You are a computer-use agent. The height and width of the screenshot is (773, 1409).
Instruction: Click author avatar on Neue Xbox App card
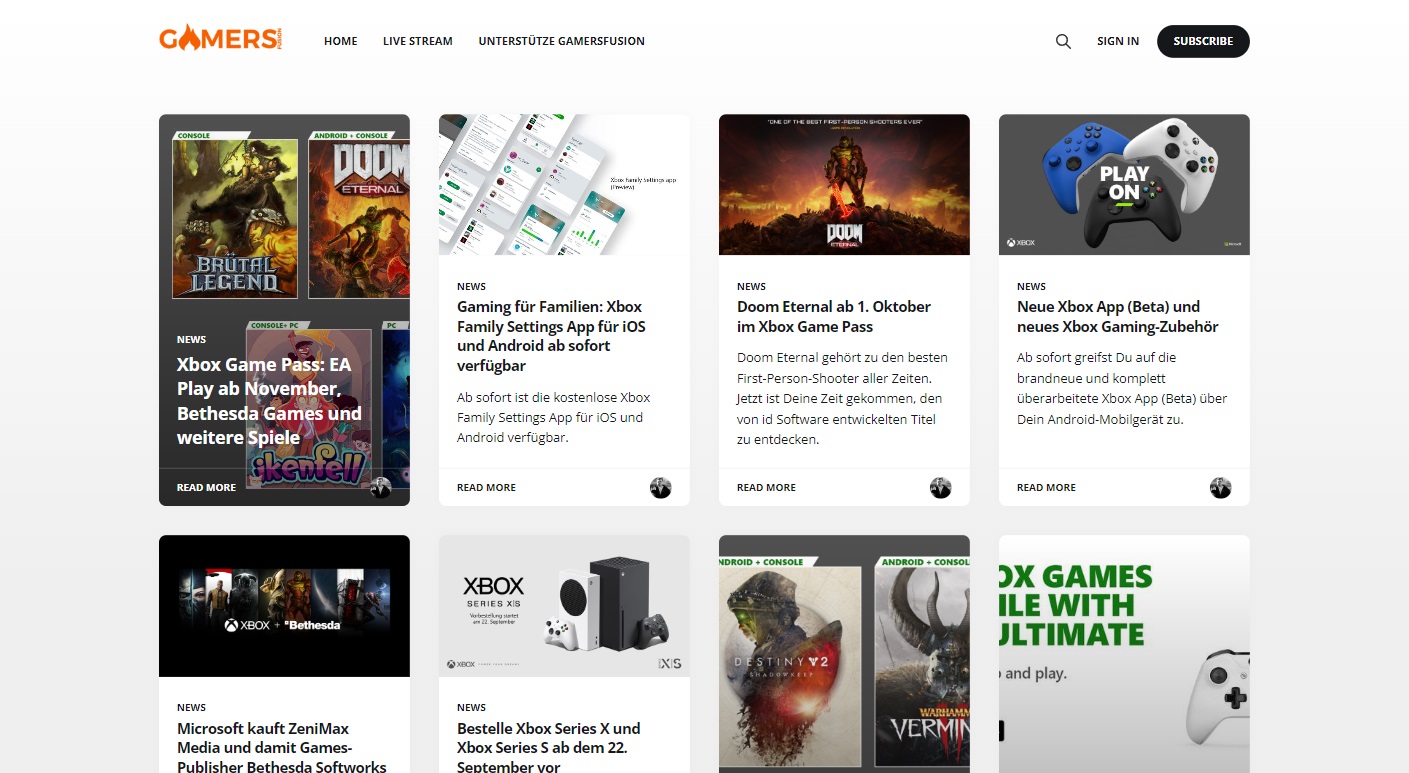pos(1220,488)
